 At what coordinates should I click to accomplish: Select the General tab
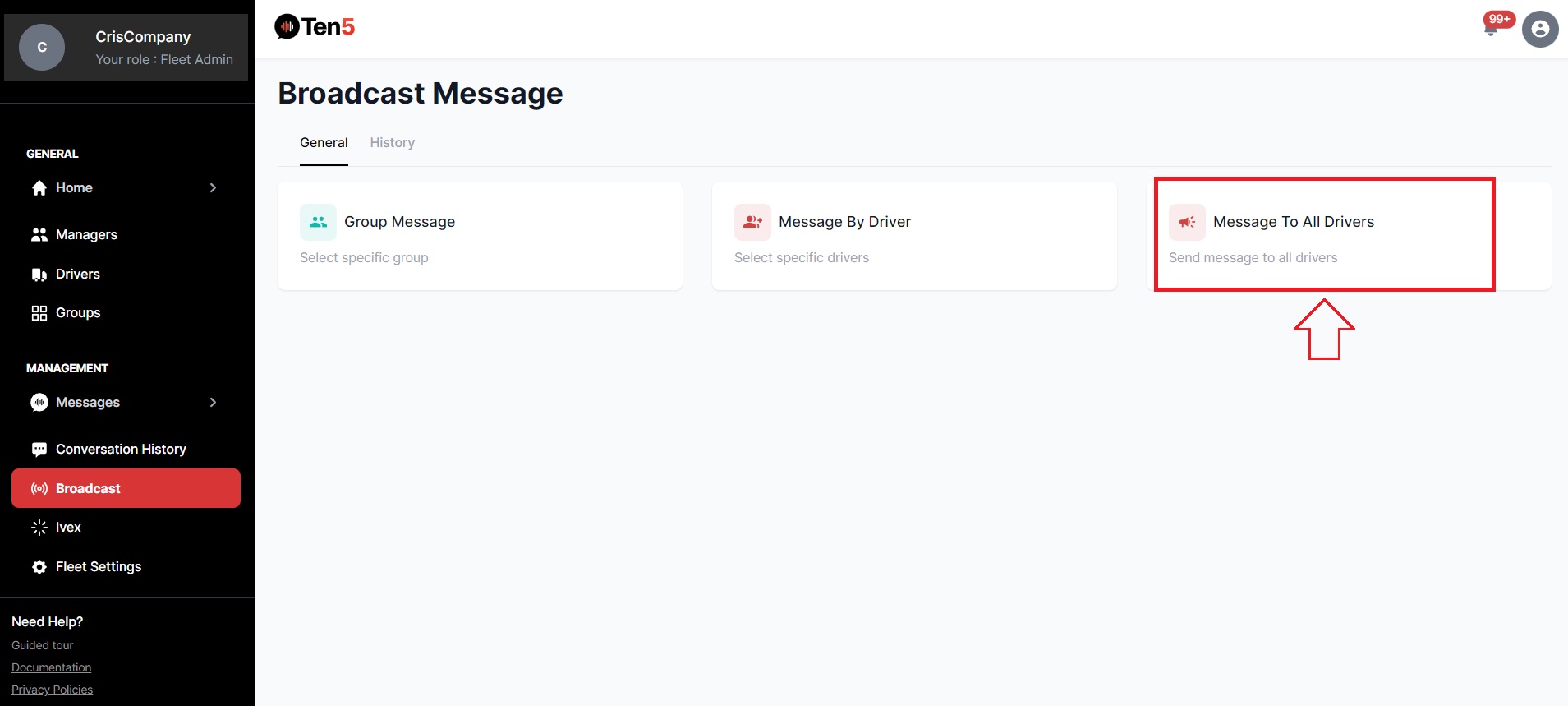[324, 143]
